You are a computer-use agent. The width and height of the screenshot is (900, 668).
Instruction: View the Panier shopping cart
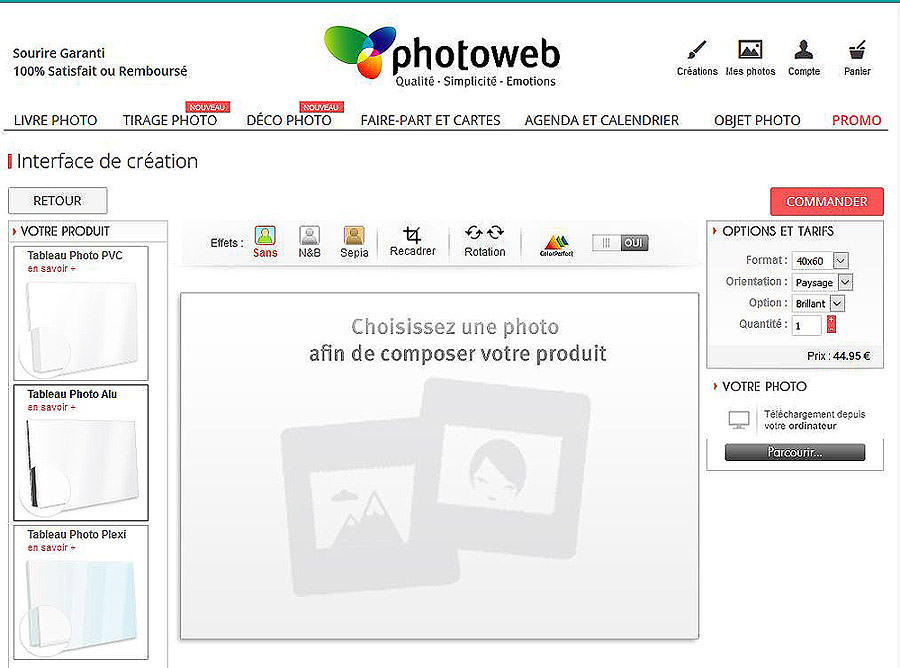click(x=856, y=55)
